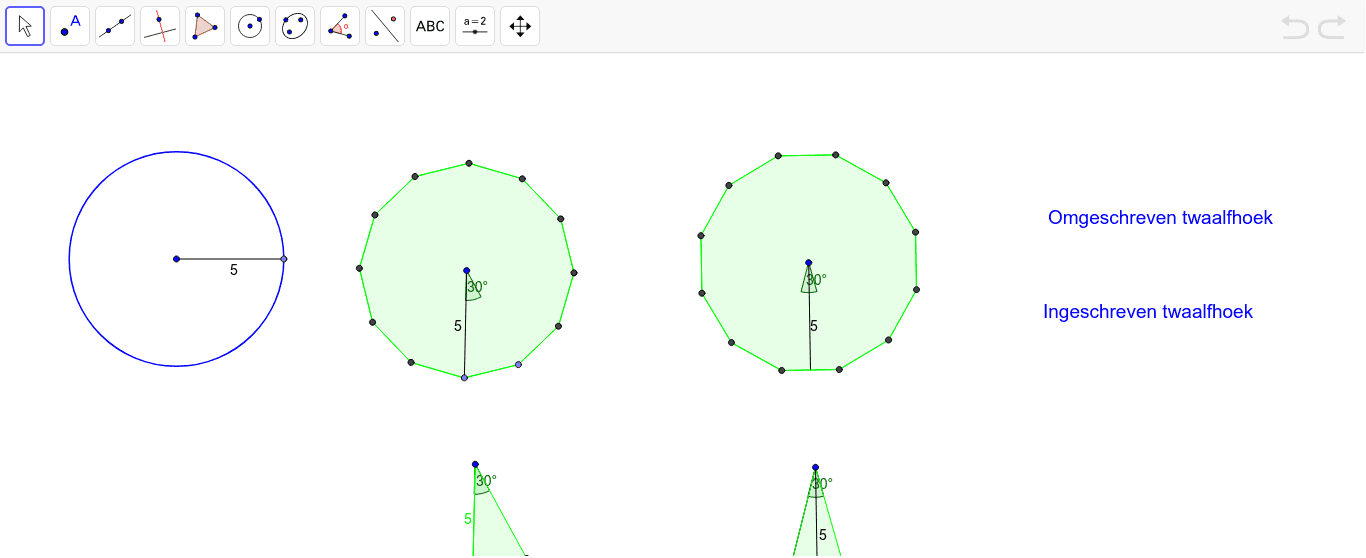Activate the Polygon tool
The image size is (1366, 558).
pos(205,26)
